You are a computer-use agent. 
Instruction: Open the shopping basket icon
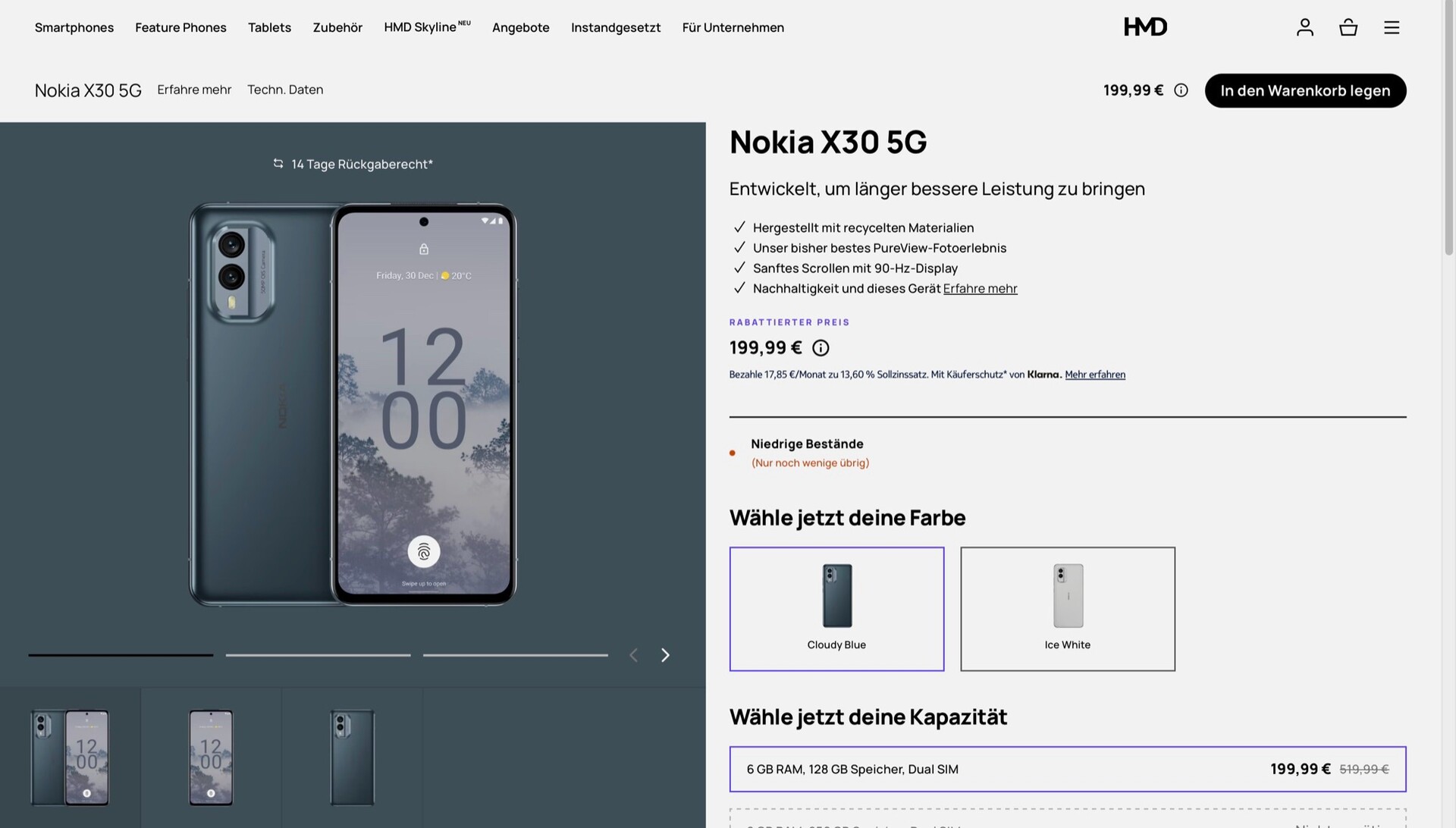point(1348,27)
